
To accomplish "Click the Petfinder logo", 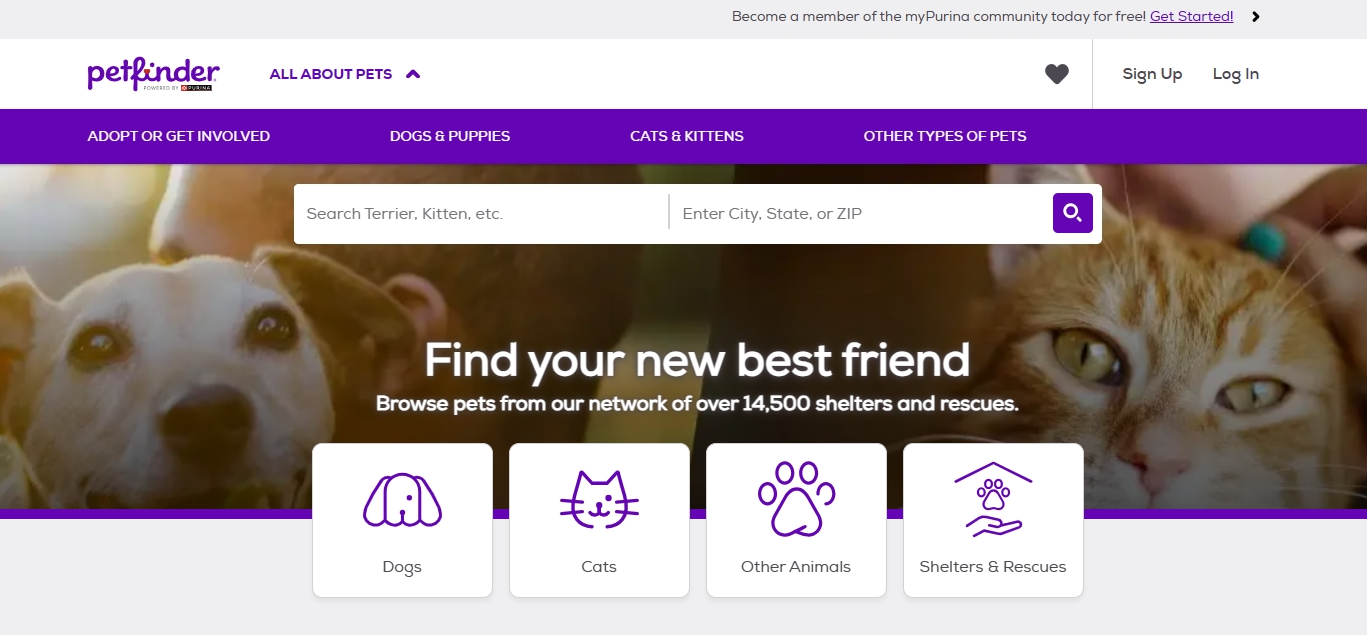I will point(153,74).
